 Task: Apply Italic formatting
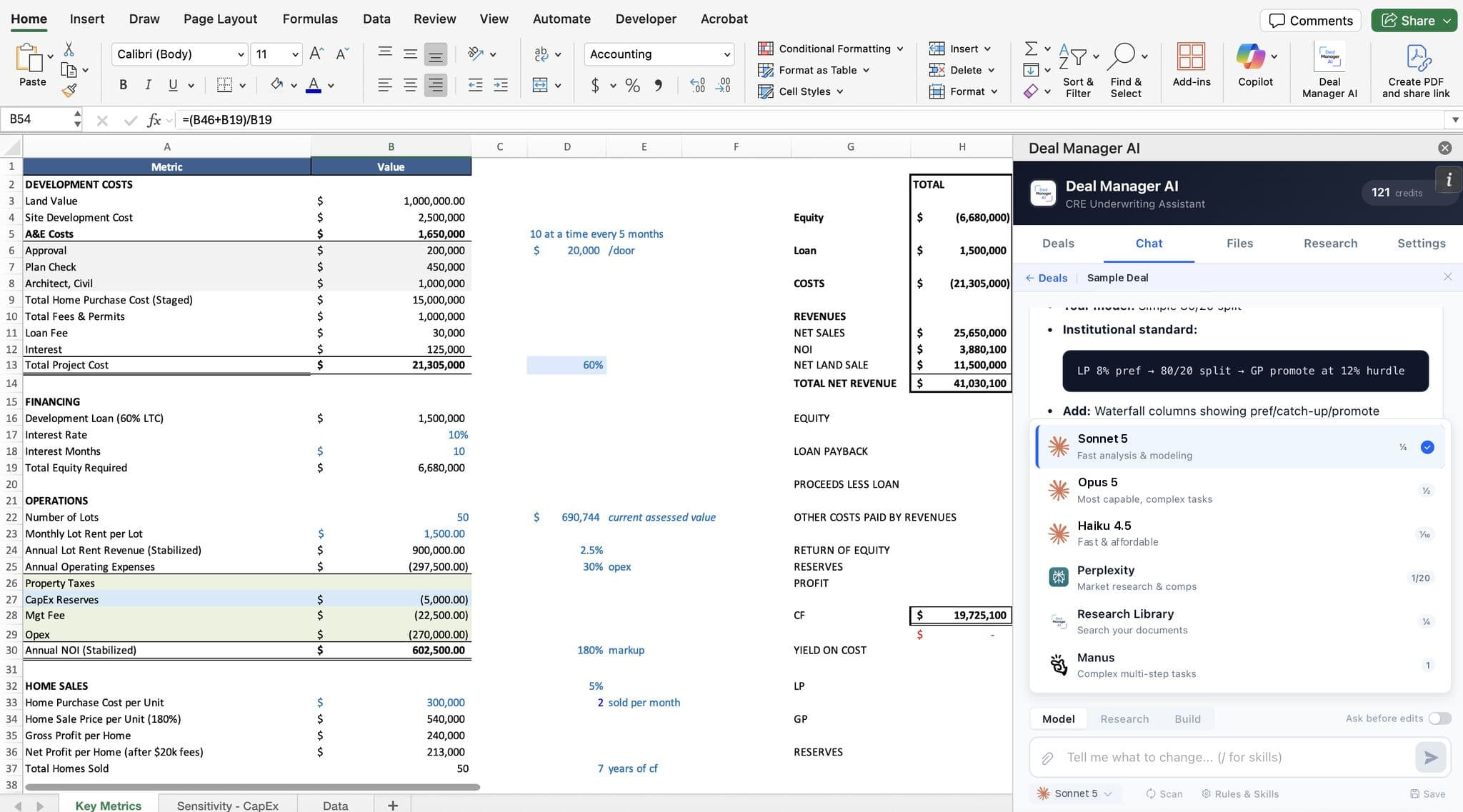click(x=148, y=85)
